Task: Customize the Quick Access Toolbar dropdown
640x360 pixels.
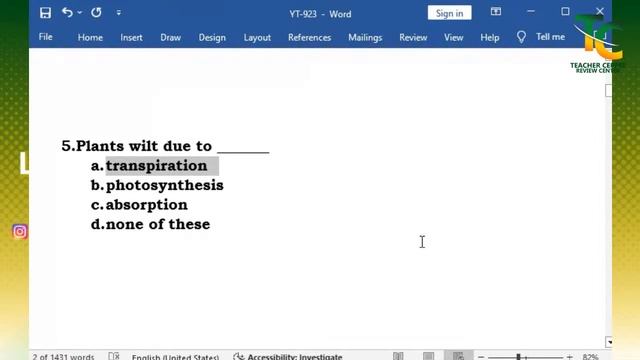Action: tap(118, 13)
